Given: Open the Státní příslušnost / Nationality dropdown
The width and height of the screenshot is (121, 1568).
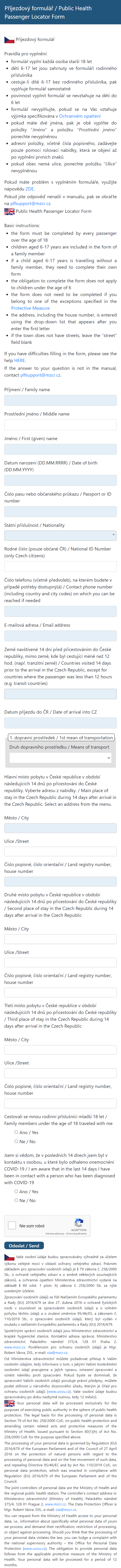Looking at the screenshot, I should click(60, 535).
